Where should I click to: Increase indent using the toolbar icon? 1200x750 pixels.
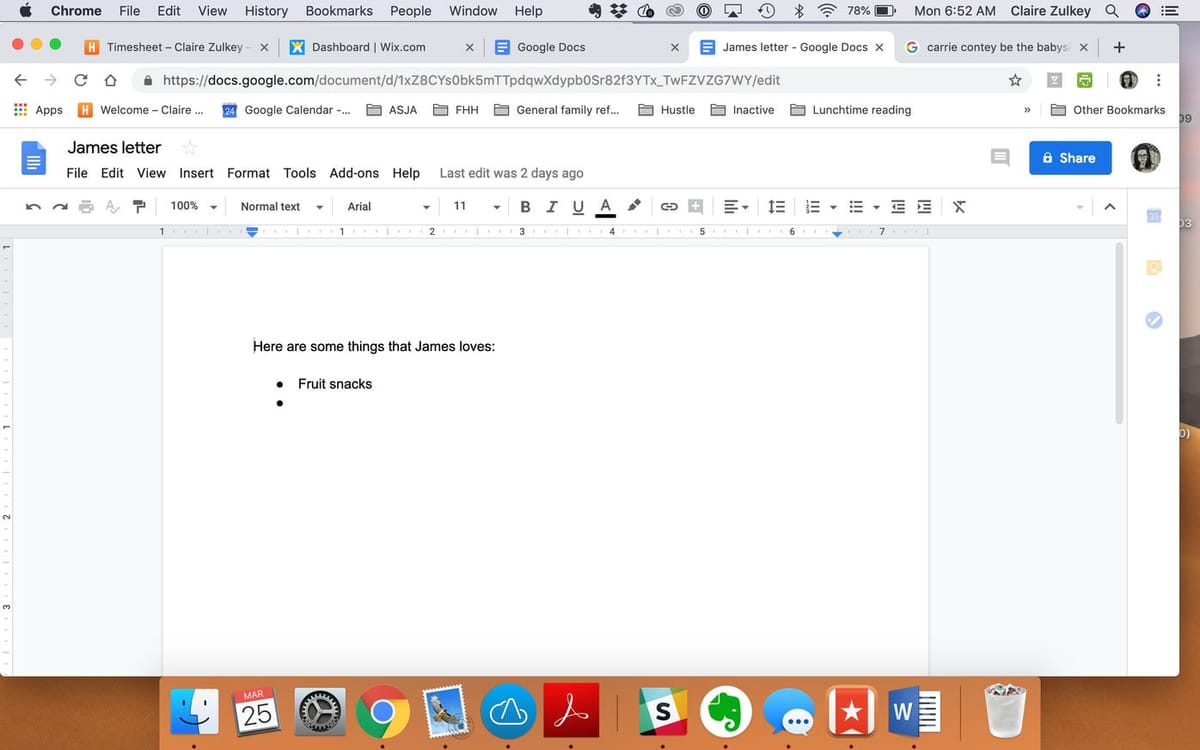coord(924,207)
